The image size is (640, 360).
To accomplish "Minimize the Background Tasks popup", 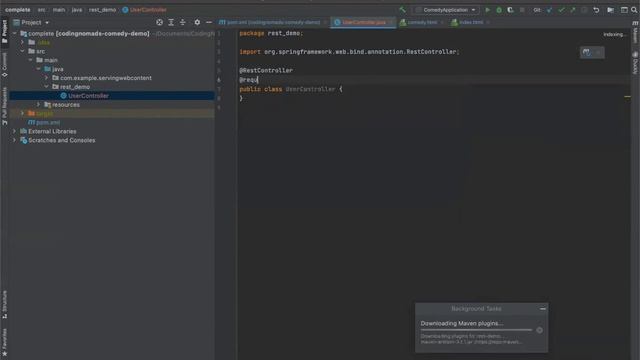I will [x=542, y=309].
